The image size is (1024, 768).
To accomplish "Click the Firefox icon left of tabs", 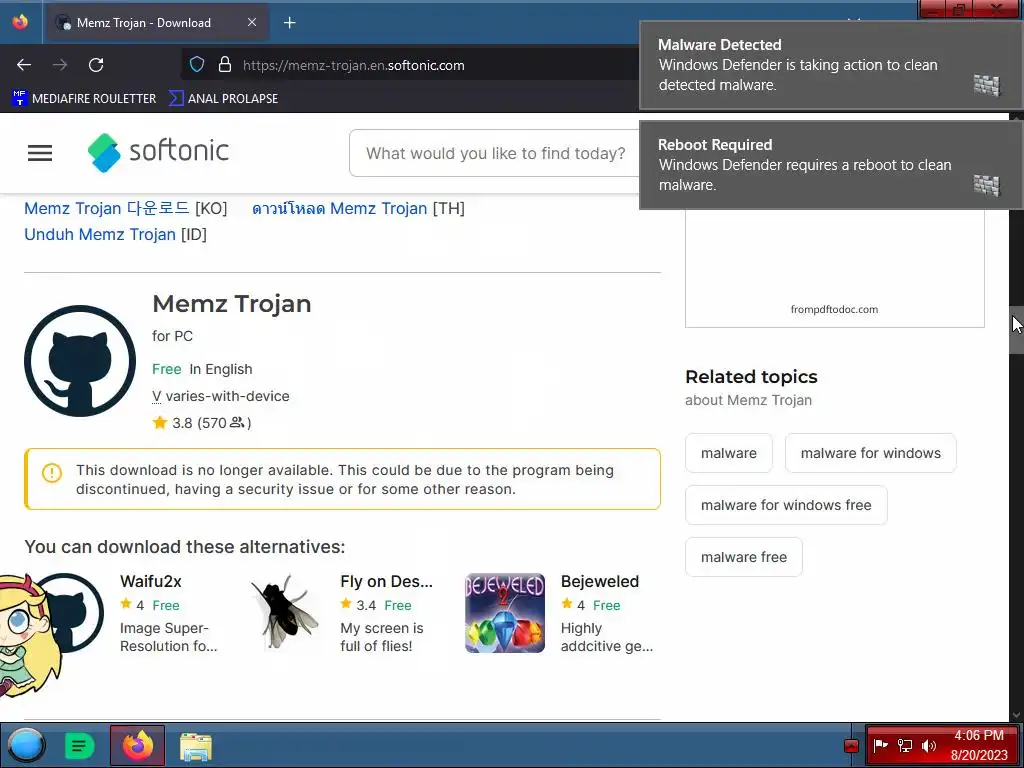I will 20,22.
